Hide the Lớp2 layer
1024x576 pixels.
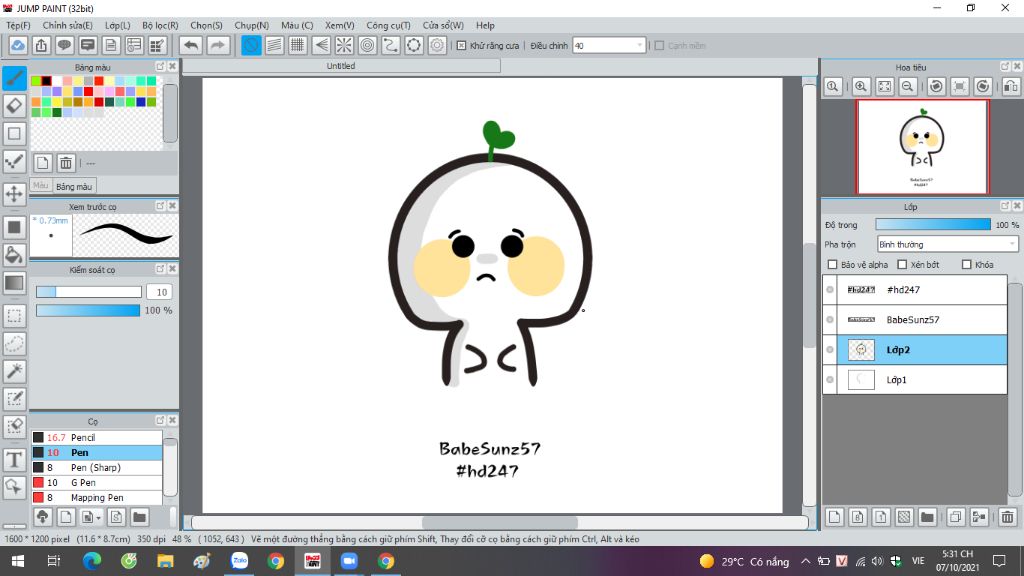point(830,349)
